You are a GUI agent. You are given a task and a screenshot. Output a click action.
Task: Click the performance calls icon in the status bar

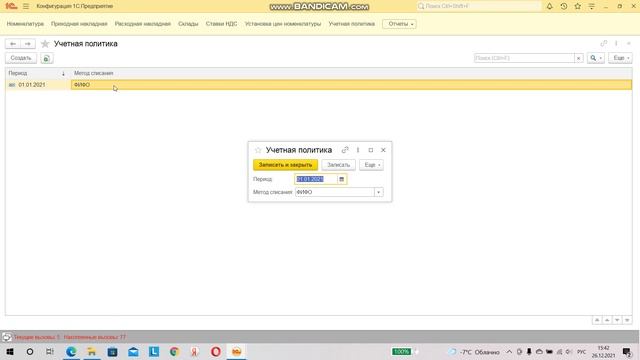[7, 337]
